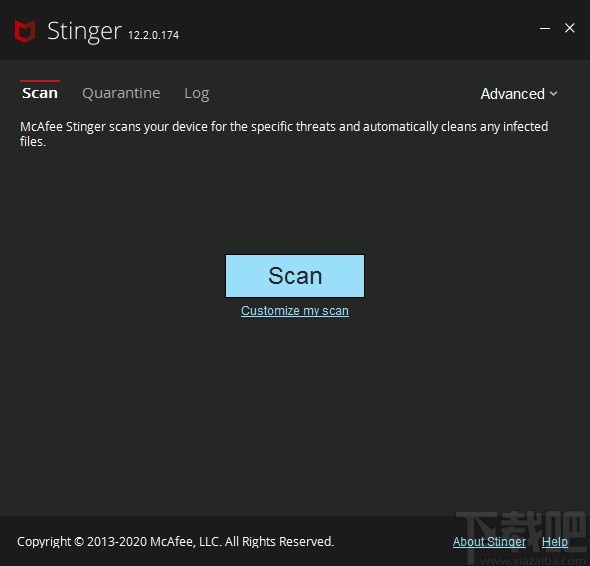Click the version number 12.2.0.174
The image size is (590, 566).
pyautogui.click(x=154, y=35)
